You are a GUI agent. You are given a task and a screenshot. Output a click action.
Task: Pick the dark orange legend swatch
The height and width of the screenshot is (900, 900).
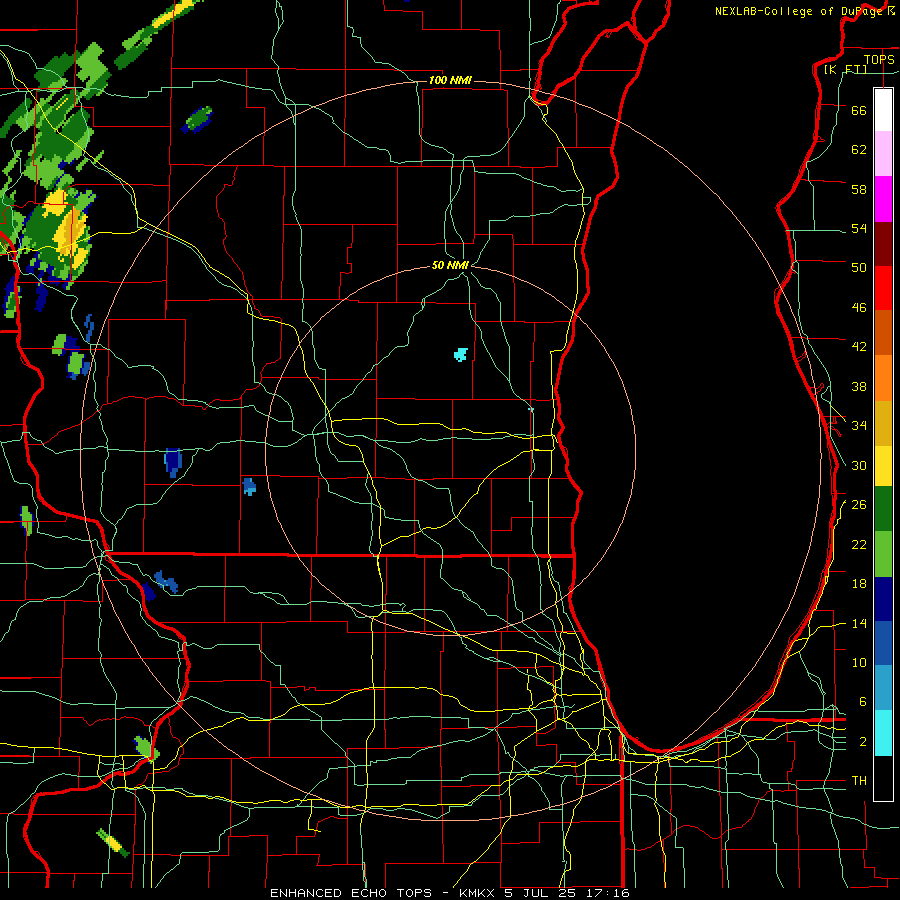pos(883,332)
